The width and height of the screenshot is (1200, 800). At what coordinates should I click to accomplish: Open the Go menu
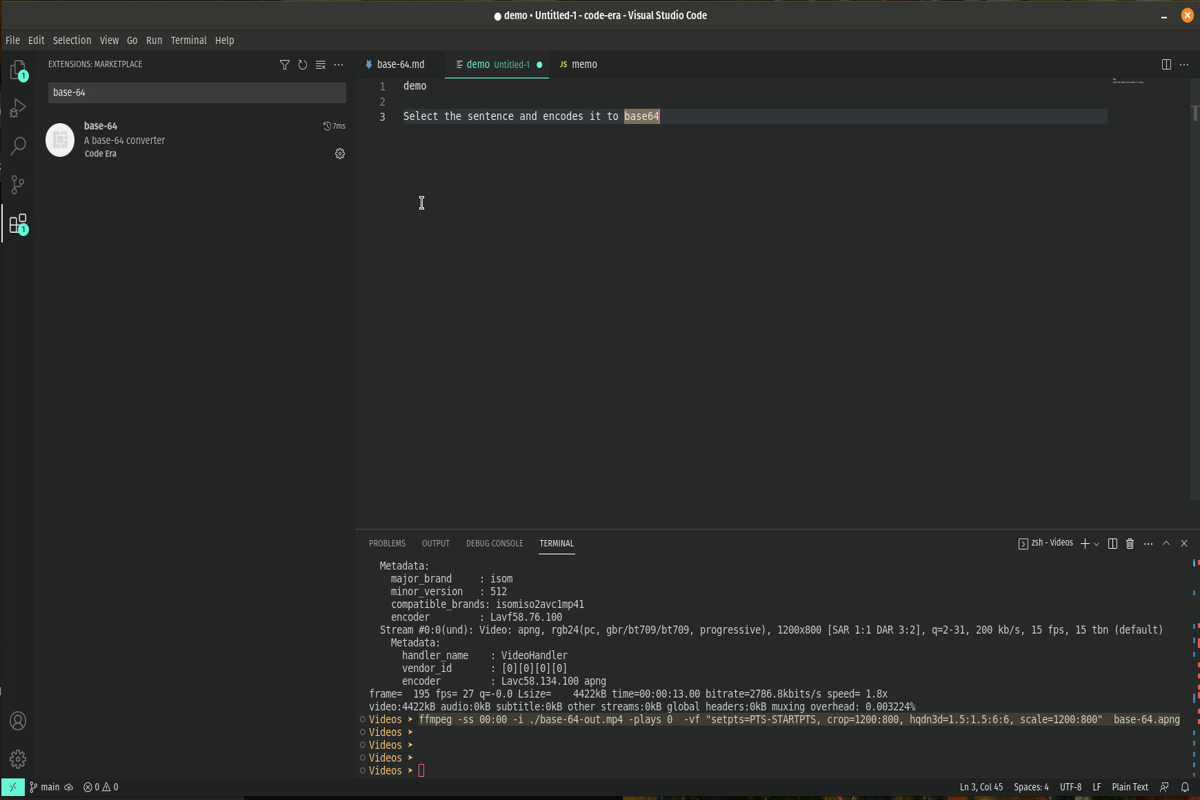click(132, 41)
